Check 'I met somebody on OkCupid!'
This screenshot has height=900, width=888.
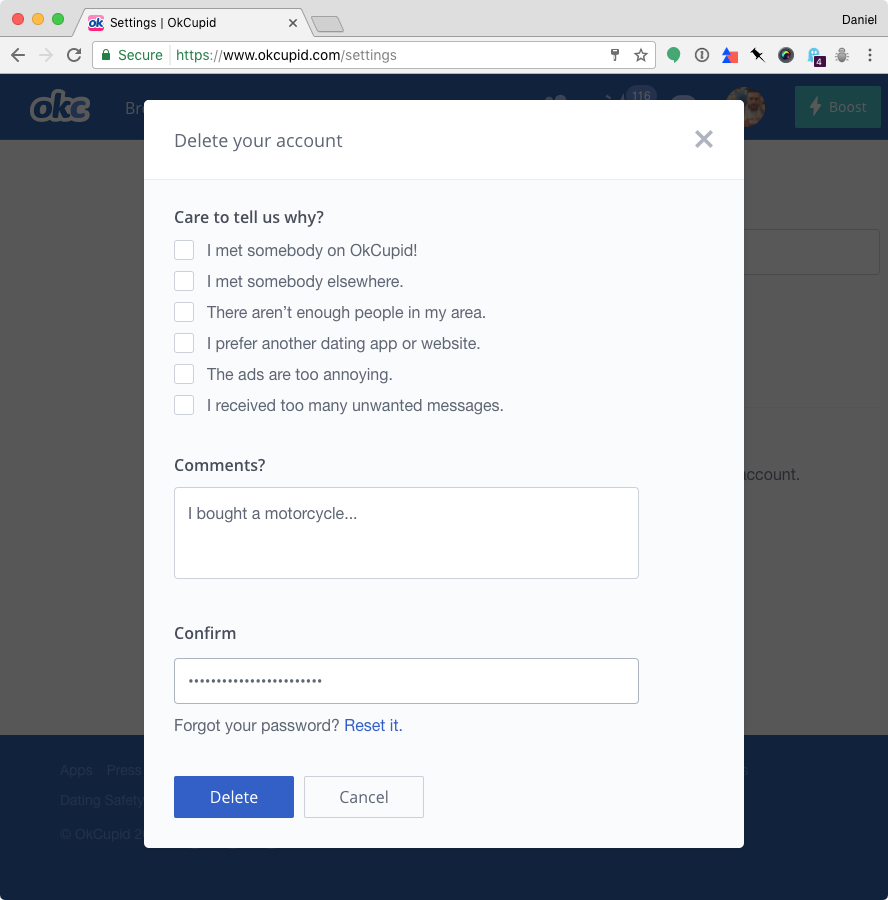[x=184, y=250]
